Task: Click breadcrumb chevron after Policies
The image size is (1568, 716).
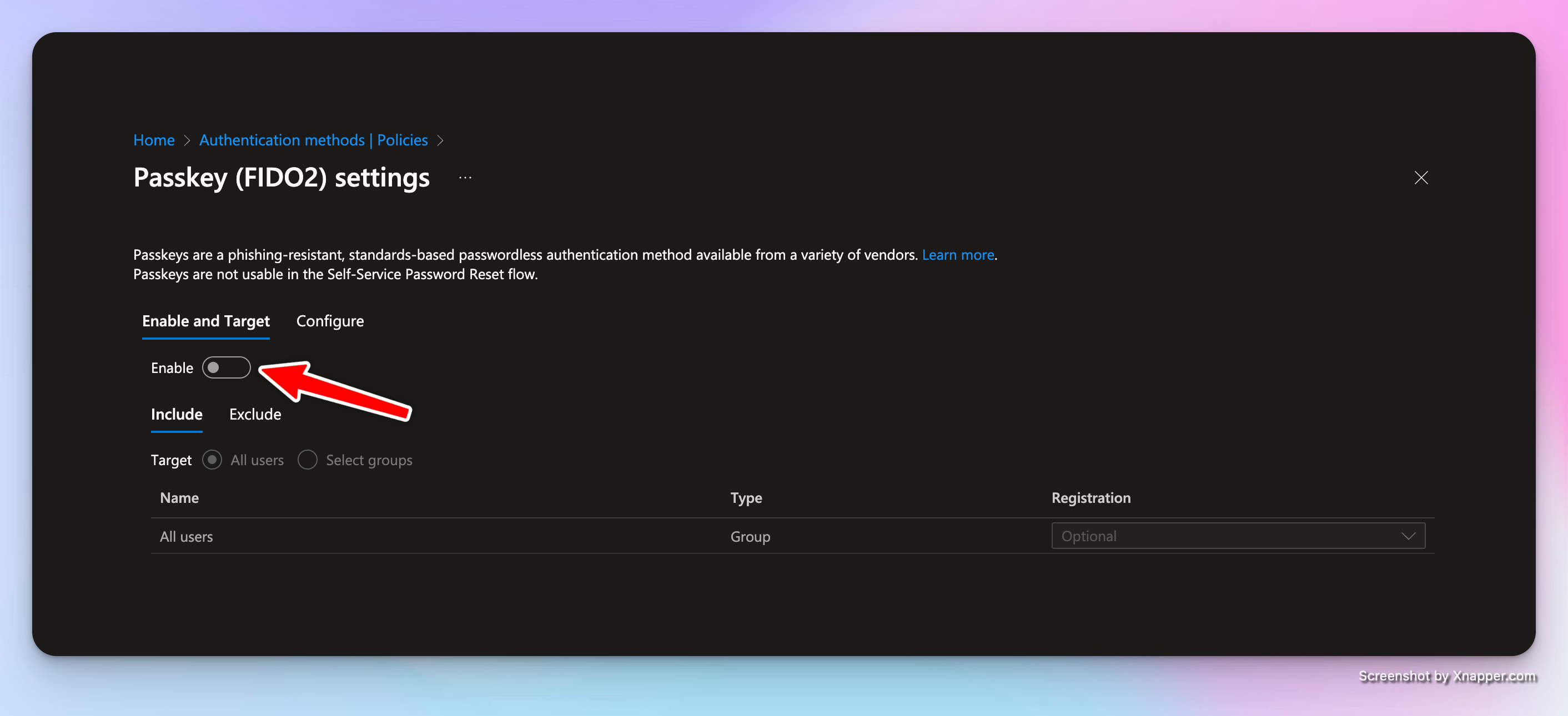Action: tap(440, 140)
